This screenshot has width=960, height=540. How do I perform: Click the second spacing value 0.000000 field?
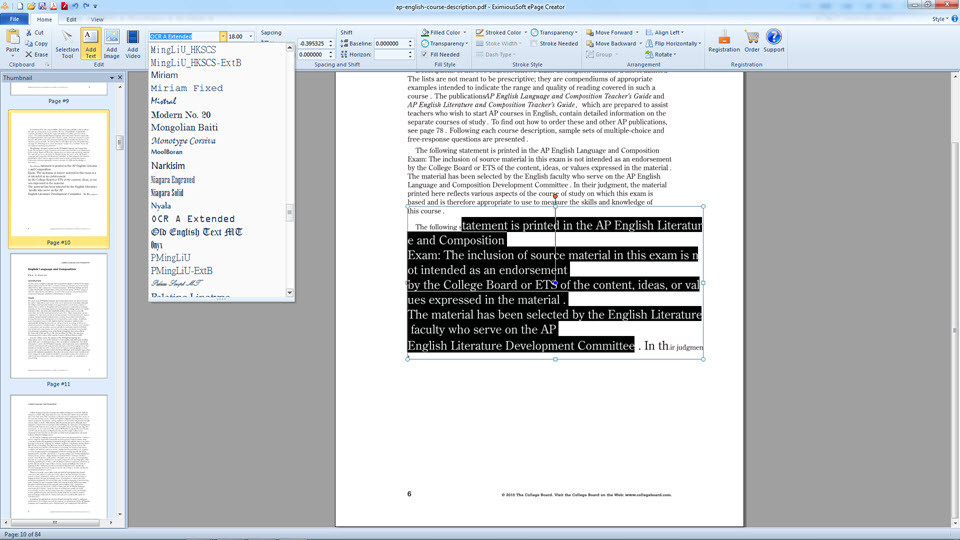(x=312, y=54)
